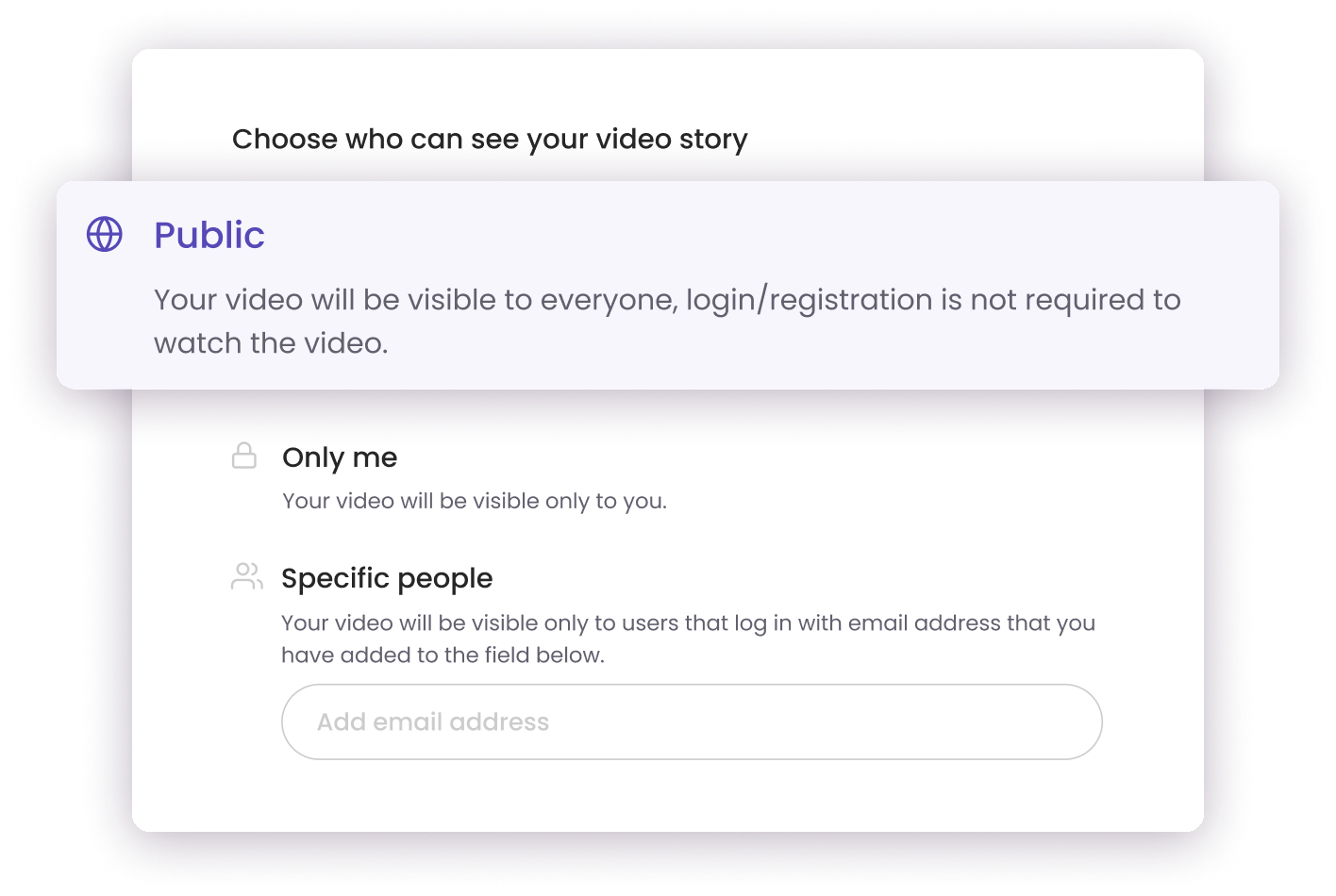Focus the Add email address field
This screenshot has width=1336, height=896.
click(691, 722)
